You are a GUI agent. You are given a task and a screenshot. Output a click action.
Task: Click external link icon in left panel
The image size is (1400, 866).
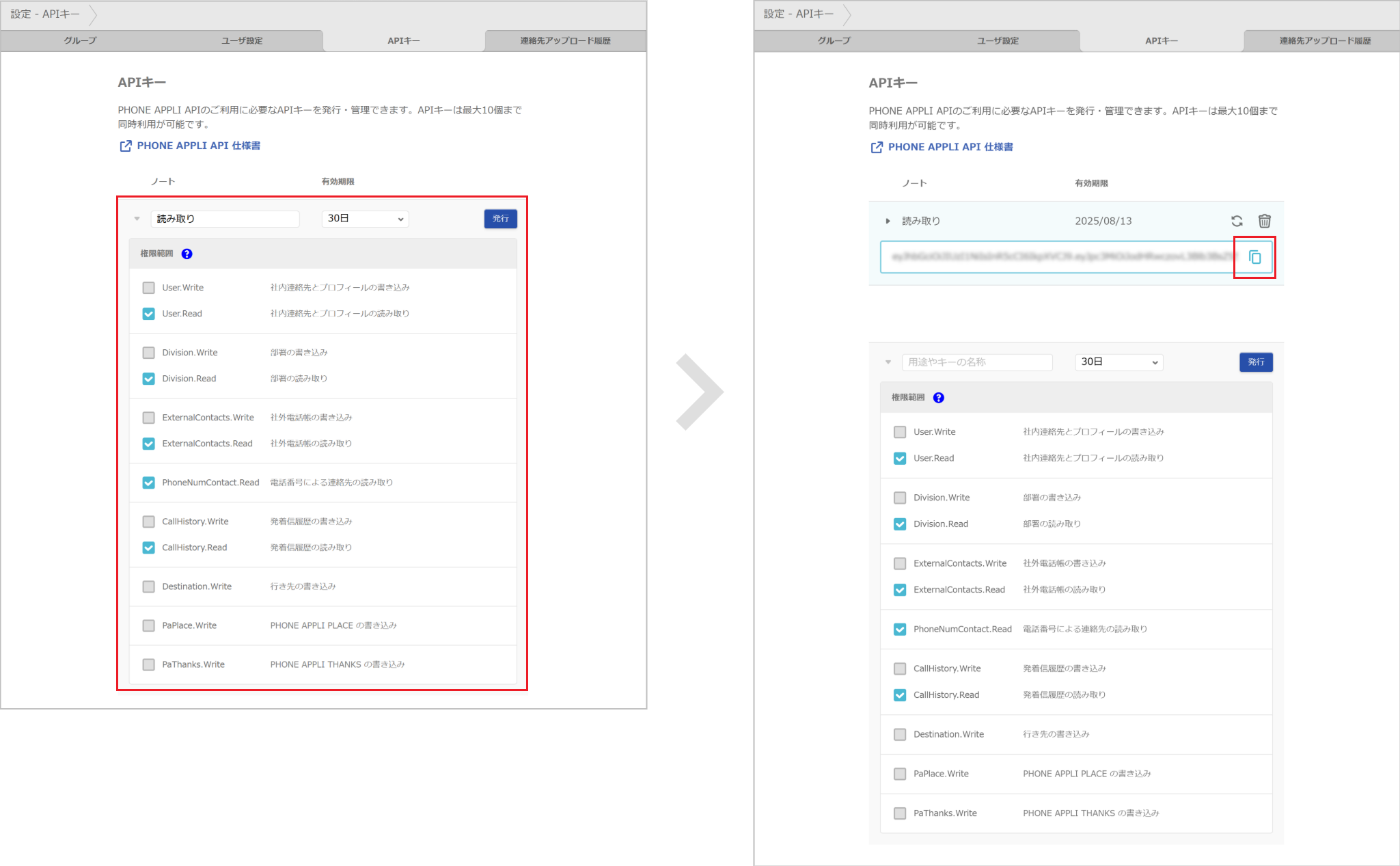[x=126, y=146]
